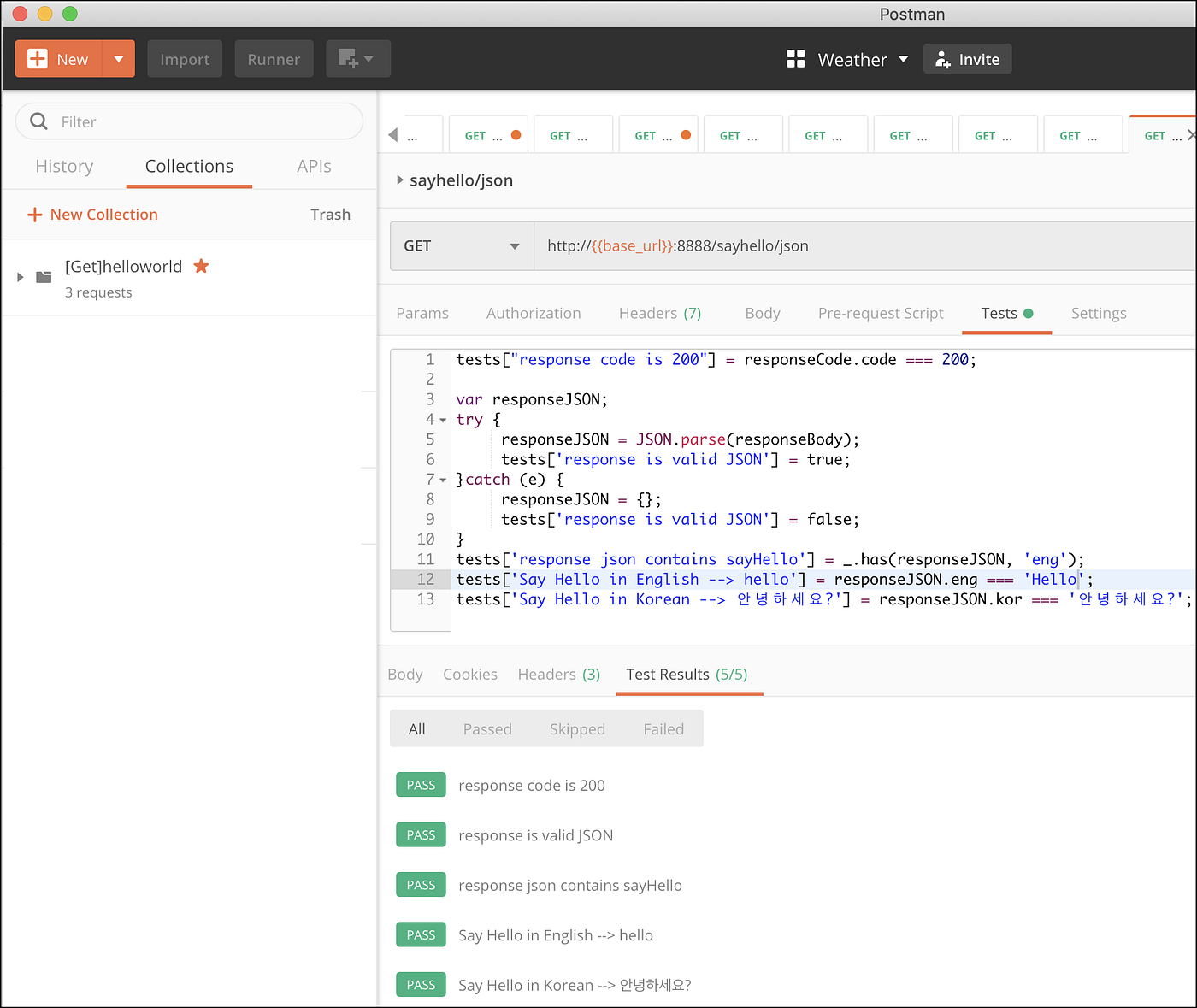Screen dimensions: 1197x1008
Task: Switch to the response Body tab
Action: click(405, 674)
